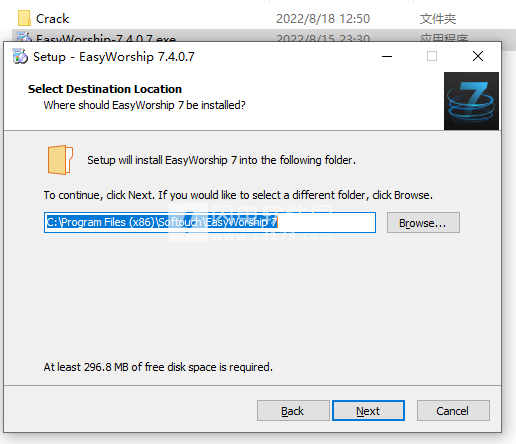Click the disabled maximize button in the title bar
516x444 pixels.
(432, 56)
